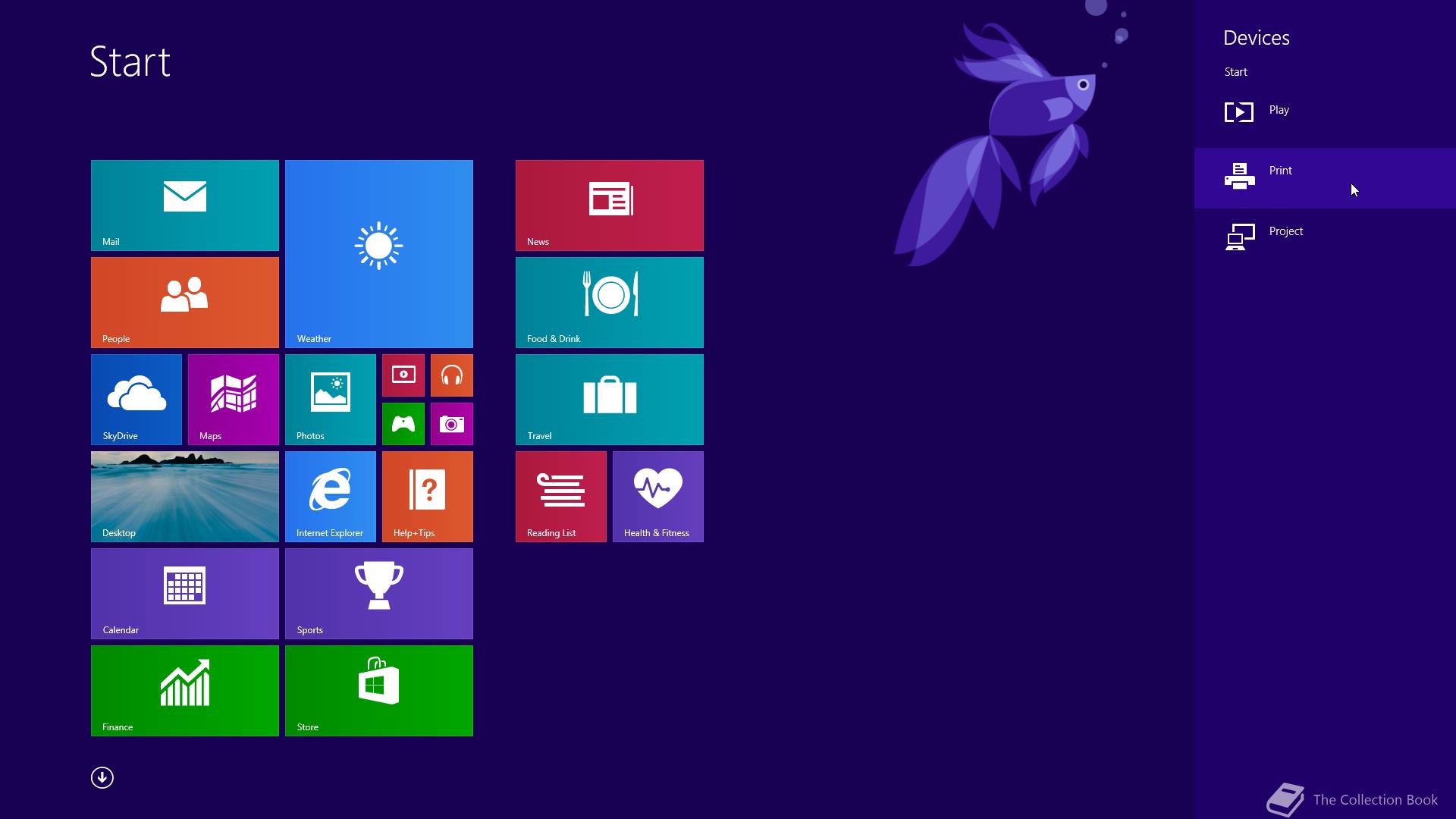
Task: Open the Store tile
Action: click(x=379, y=691)
